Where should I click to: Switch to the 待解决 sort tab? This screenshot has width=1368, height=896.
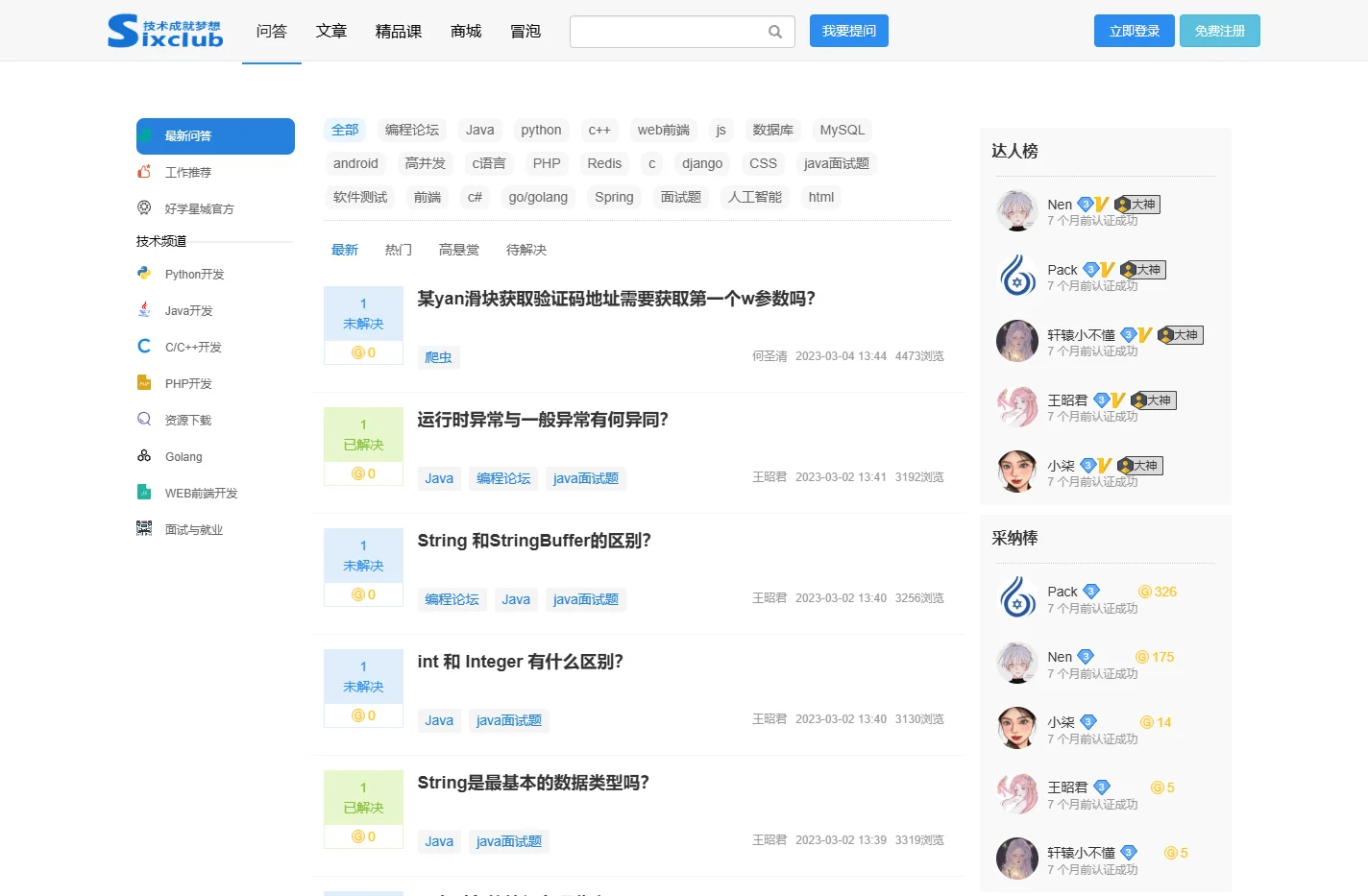click(526, 250)
